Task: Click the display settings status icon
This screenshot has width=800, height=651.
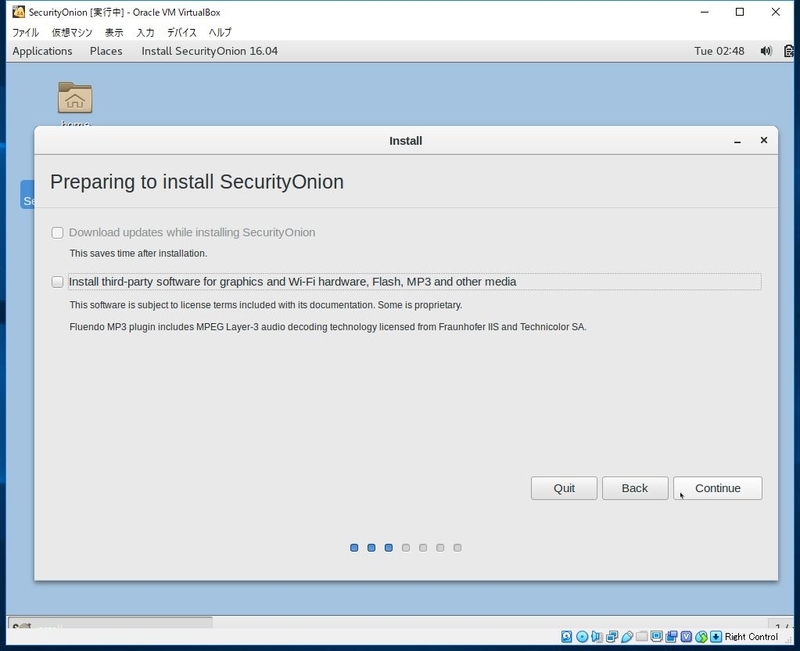Action: [657, 636]
